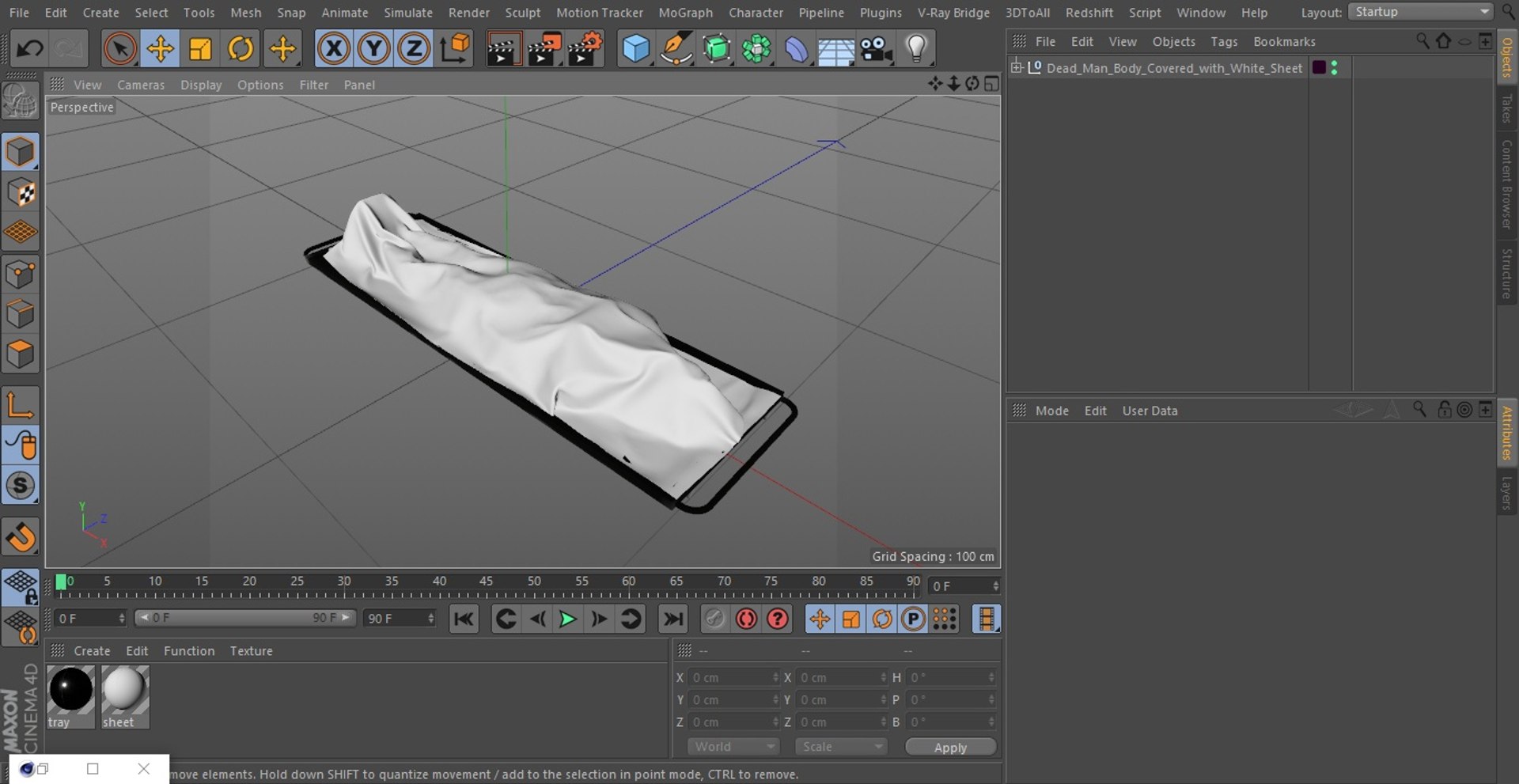
Task: Open Edit Render Settings
Action: (585, 49)
